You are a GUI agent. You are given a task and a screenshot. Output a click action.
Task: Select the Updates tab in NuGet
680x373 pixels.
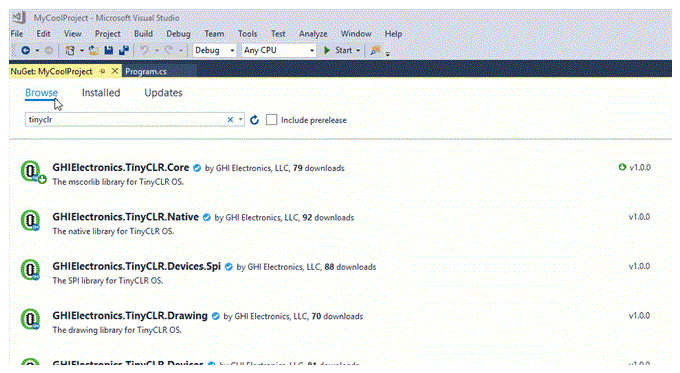click(163, 93)
